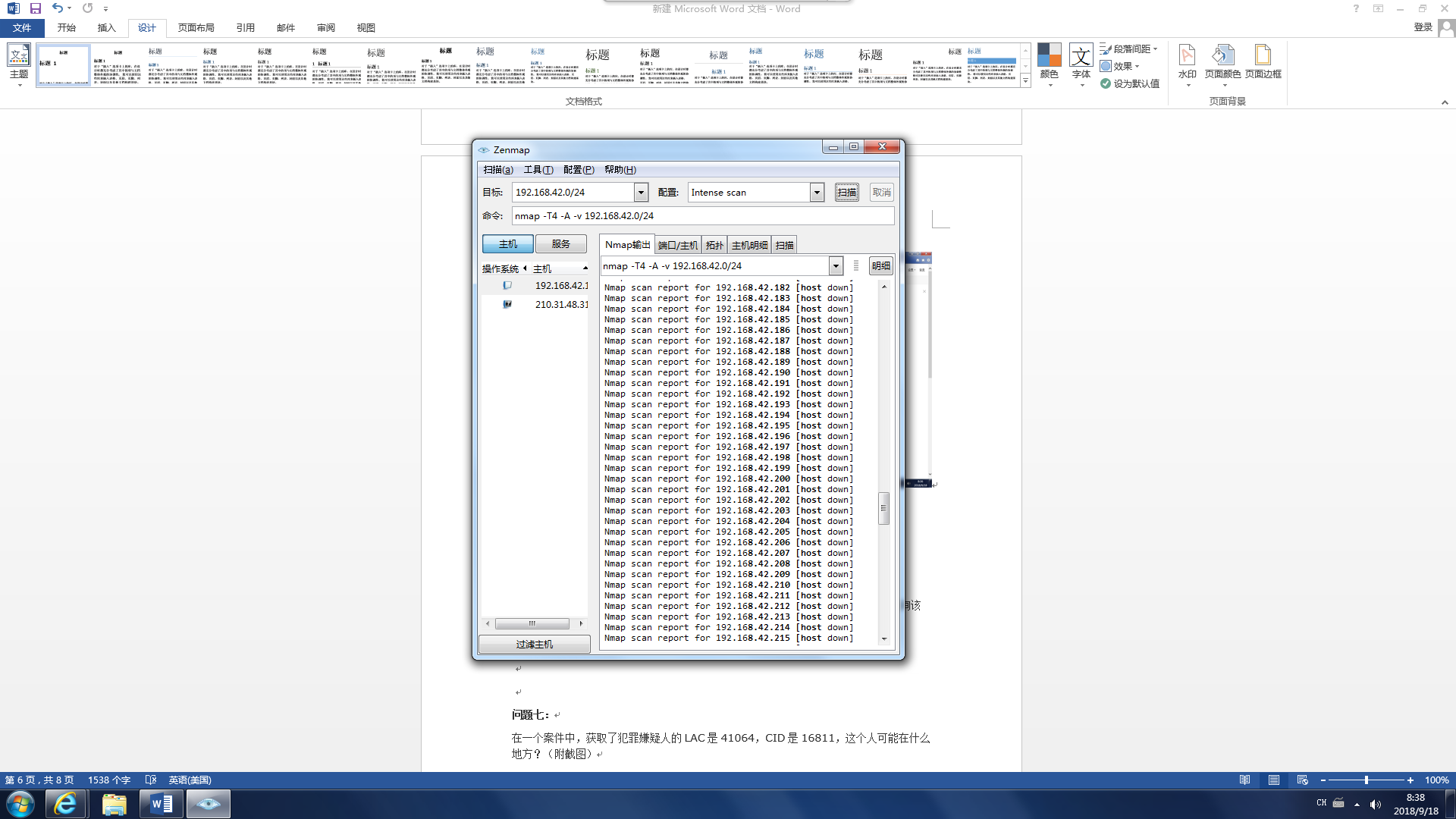Switch to the Host Details (主机明细) tab
This screenshot has width=1456, height=819.
[749, 245]
